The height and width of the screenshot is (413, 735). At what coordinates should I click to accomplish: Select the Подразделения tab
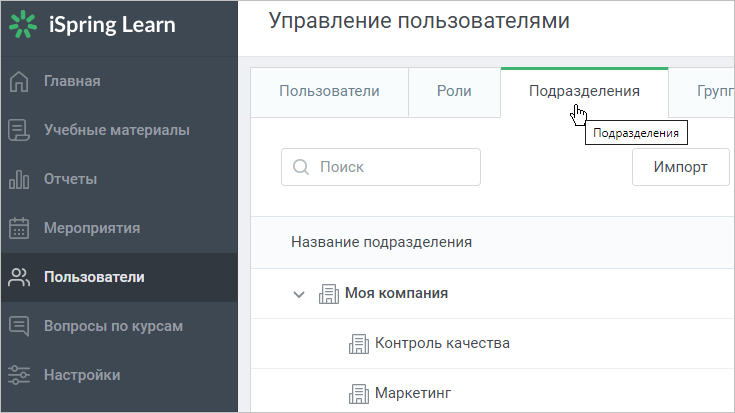pos(584,92)
